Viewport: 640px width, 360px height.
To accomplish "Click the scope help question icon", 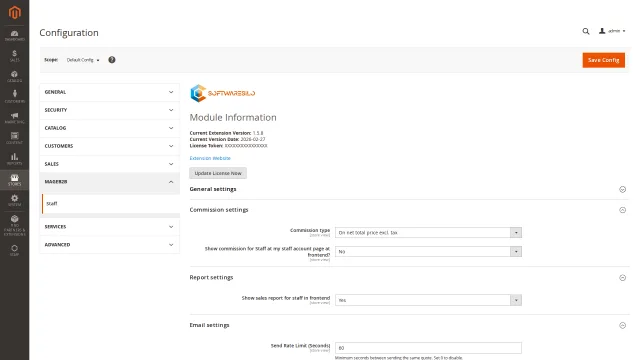I will tap(112, 60).
